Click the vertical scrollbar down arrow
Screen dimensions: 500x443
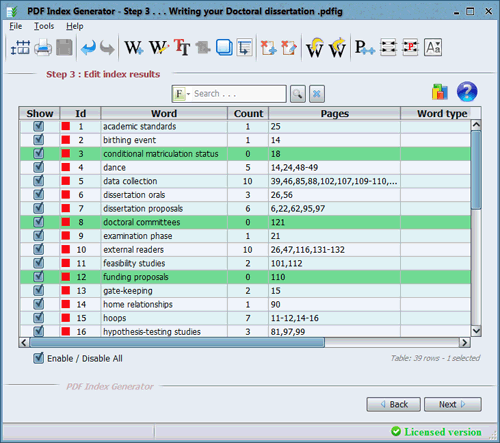click(476, 331)
